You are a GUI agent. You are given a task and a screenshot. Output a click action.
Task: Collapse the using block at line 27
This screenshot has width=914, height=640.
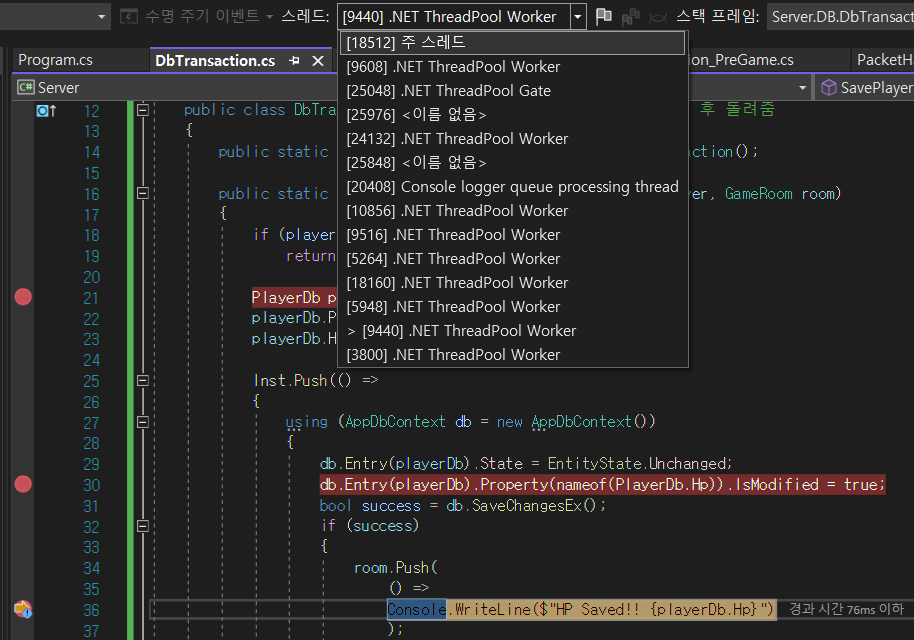coord(143,422)
